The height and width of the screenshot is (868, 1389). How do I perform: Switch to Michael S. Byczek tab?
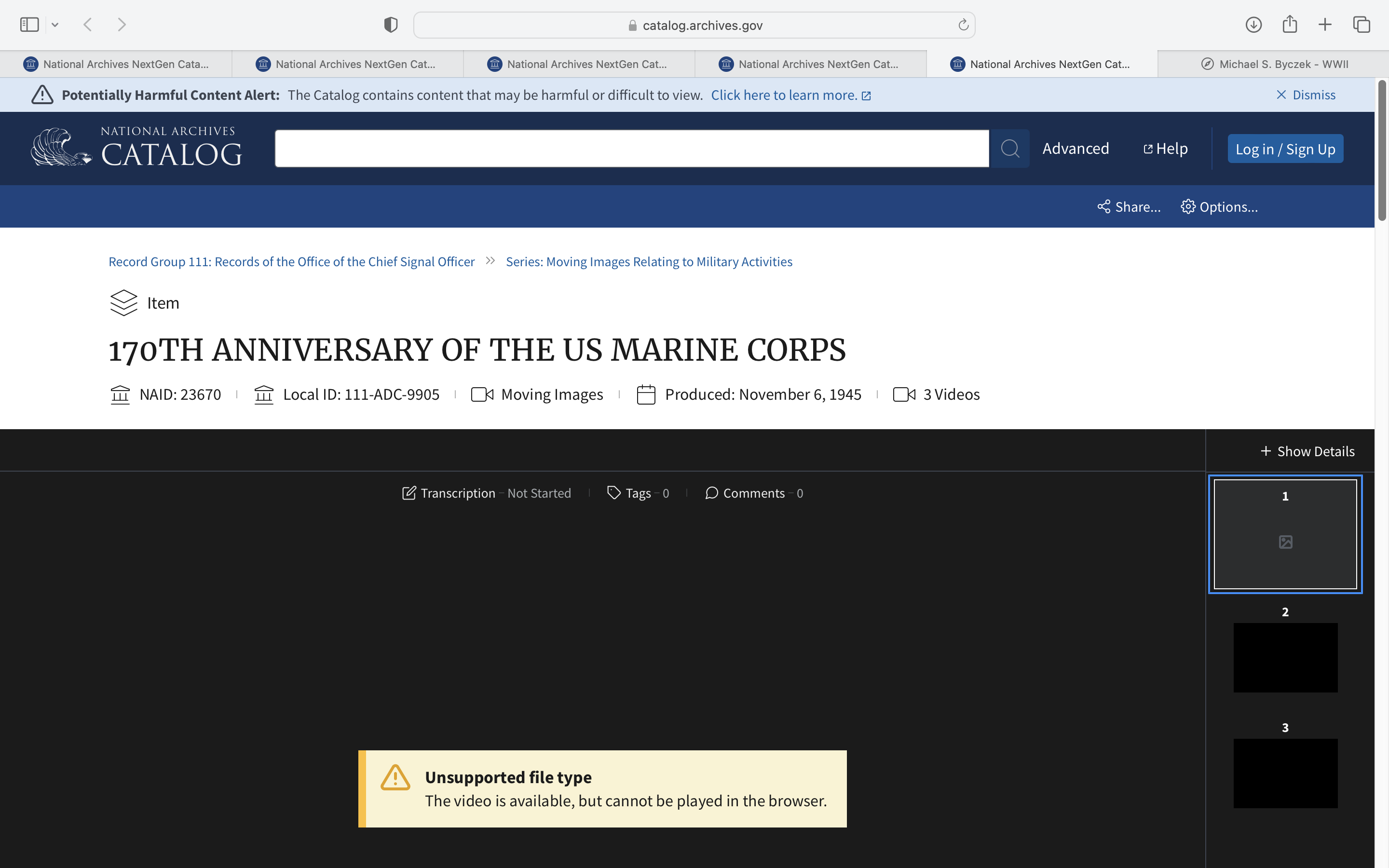(x=1274, y=64)
